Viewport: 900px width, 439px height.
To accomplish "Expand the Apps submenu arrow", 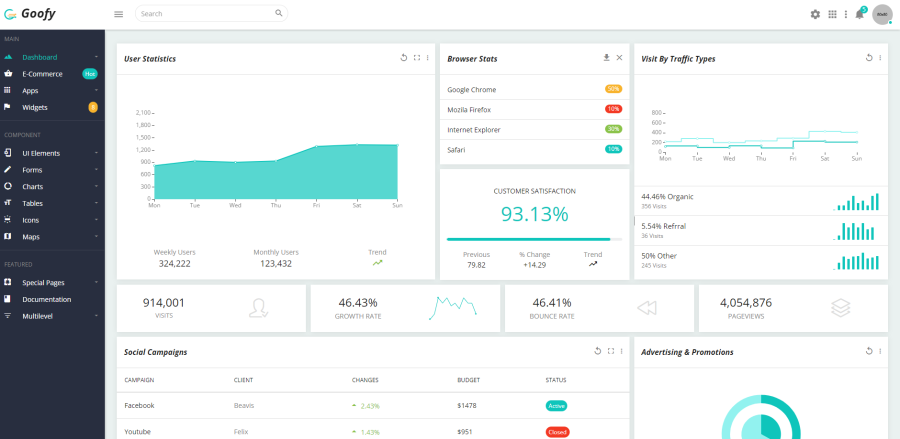I will pos(96,90).
